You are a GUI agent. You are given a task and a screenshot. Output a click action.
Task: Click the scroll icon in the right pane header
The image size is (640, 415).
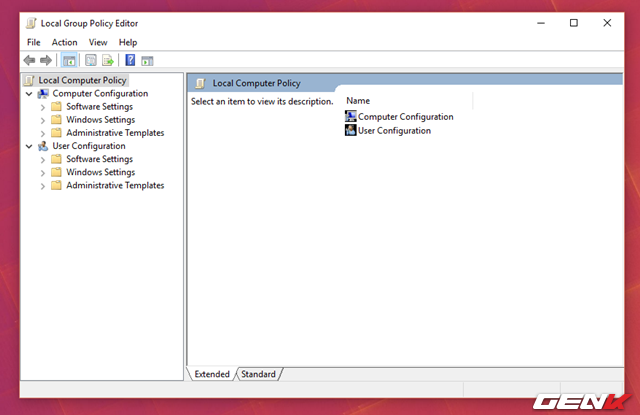(200, 83)
